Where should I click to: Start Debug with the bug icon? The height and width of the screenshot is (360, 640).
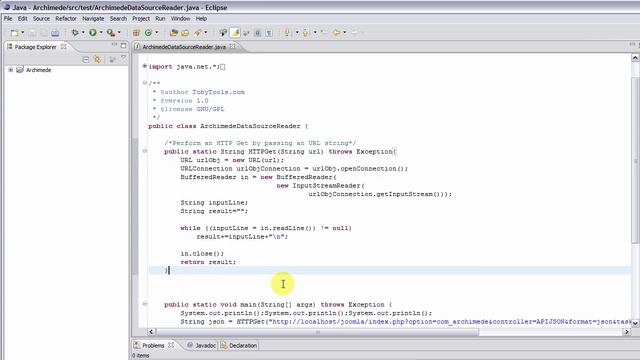pyautogui.click(x=75, y=33)
